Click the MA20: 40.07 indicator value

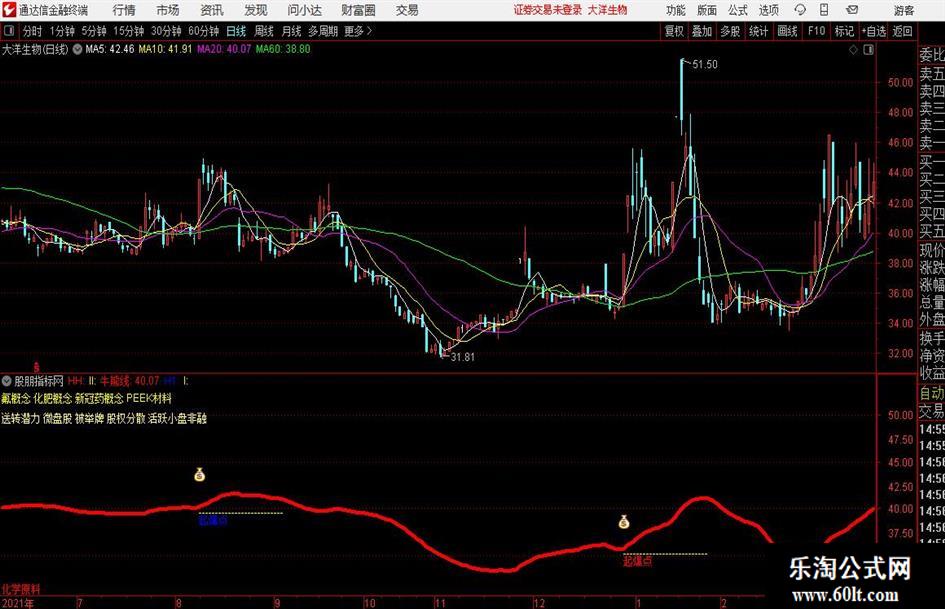[224, 49]
